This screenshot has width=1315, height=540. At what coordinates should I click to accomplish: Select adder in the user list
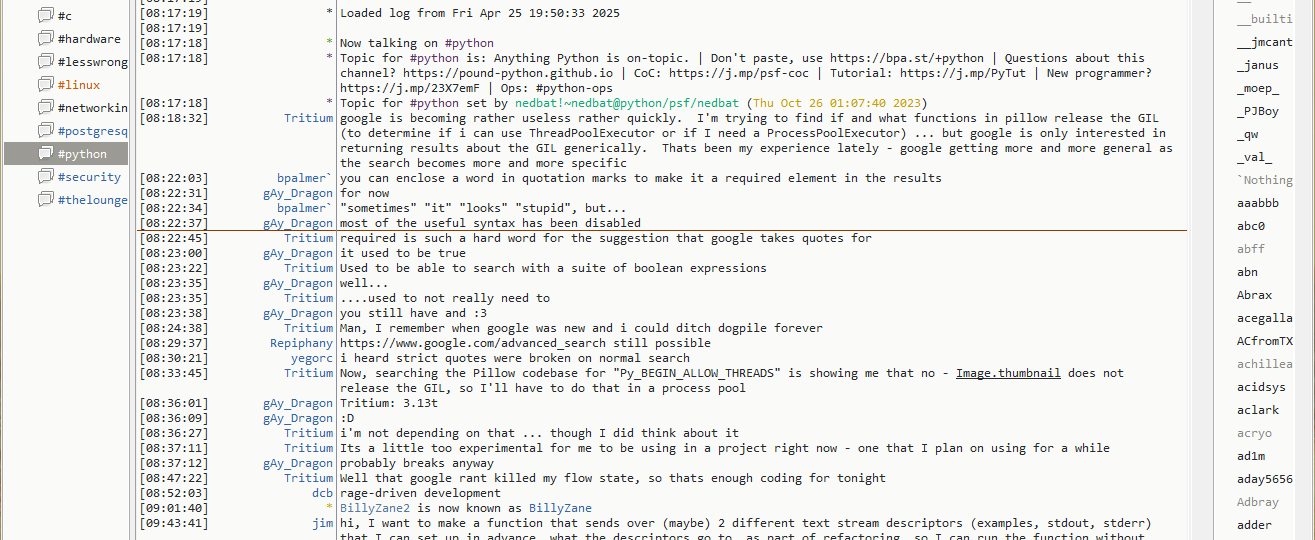tap(1254, 525)
